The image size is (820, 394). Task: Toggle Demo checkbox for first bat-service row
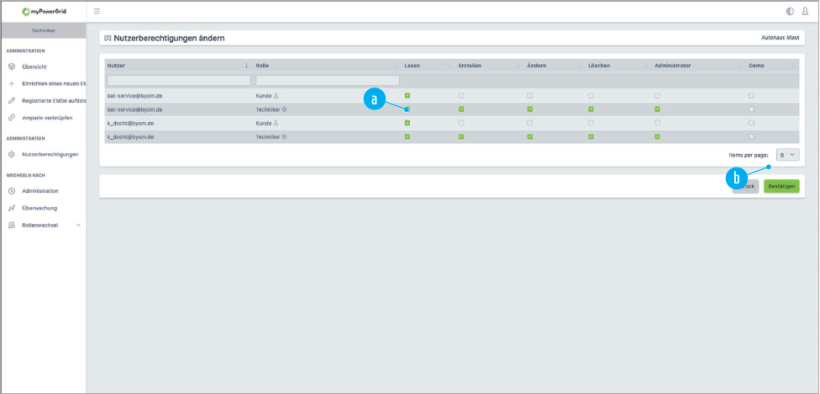coord(751,96)
